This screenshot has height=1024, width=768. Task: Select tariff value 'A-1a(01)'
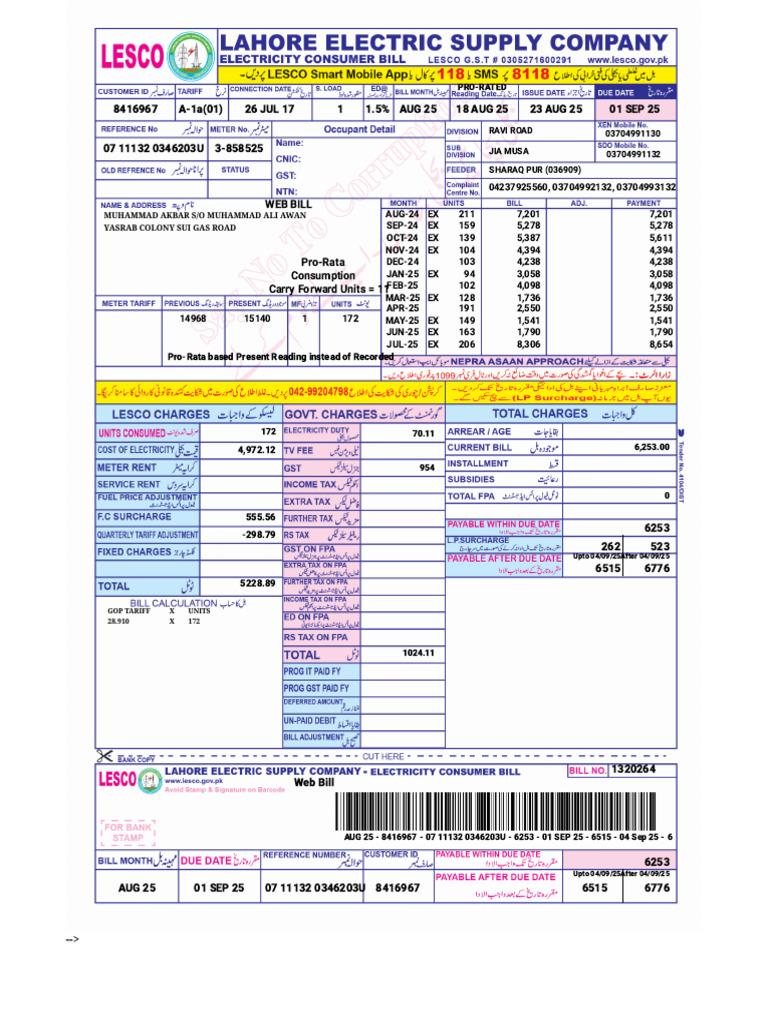[x=200, y=109]
